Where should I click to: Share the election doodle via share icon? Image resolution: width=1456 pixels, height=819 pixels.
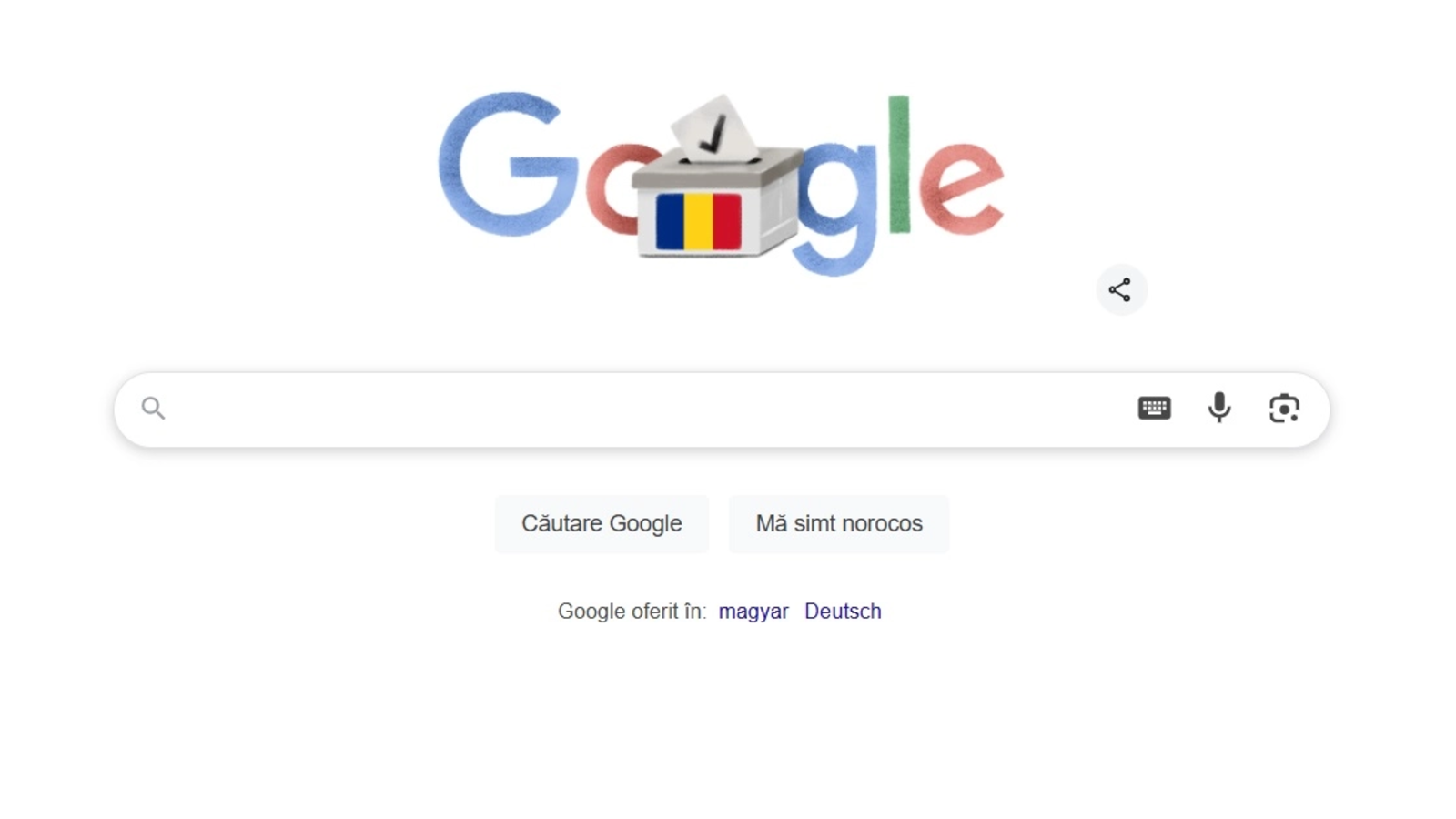1120,290
